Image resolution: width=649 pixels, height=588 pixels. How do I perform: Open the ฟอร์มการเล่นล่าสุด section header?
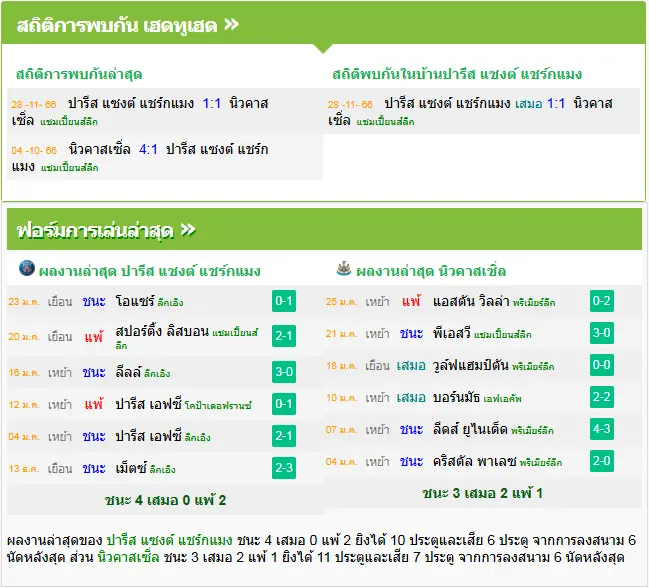[x=324, y=229]
